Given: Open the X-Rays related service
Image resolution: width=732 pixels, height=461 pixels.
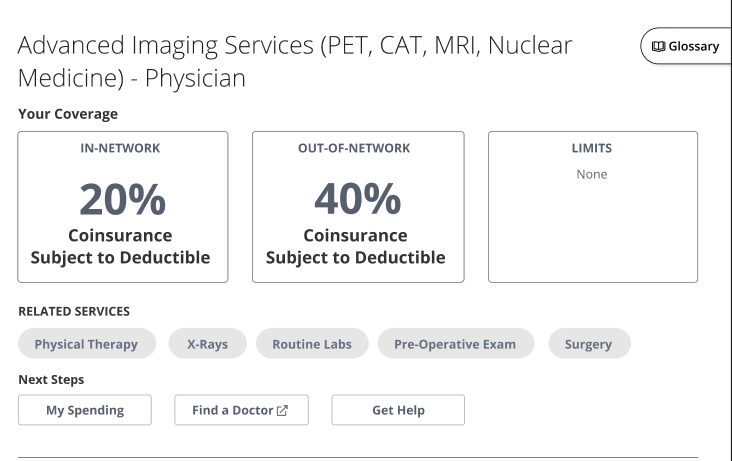Looking at the screenshot, I should coord(207,344).
